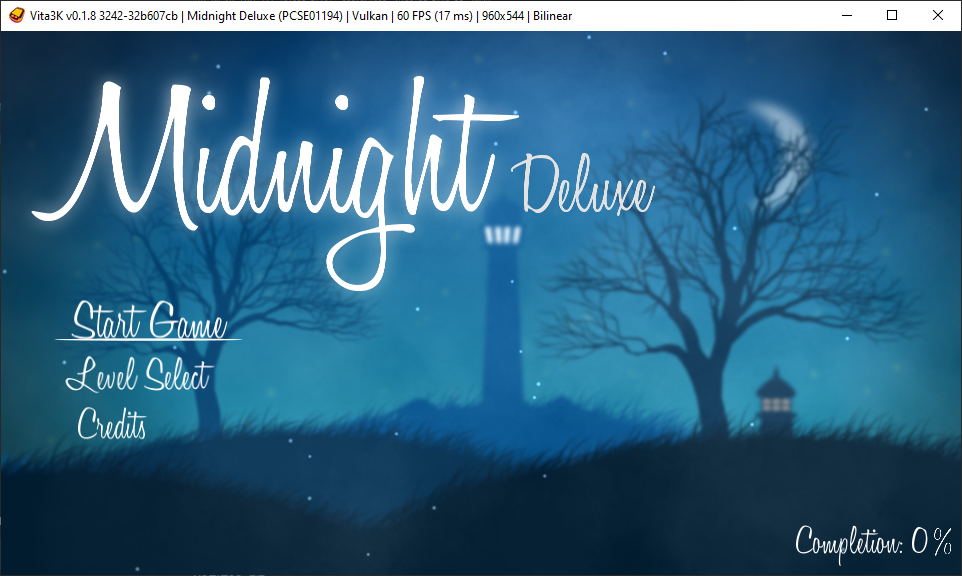This screenshot has height=576, width=962.
Task: Open the Level Select menu option
Action: 139,374
